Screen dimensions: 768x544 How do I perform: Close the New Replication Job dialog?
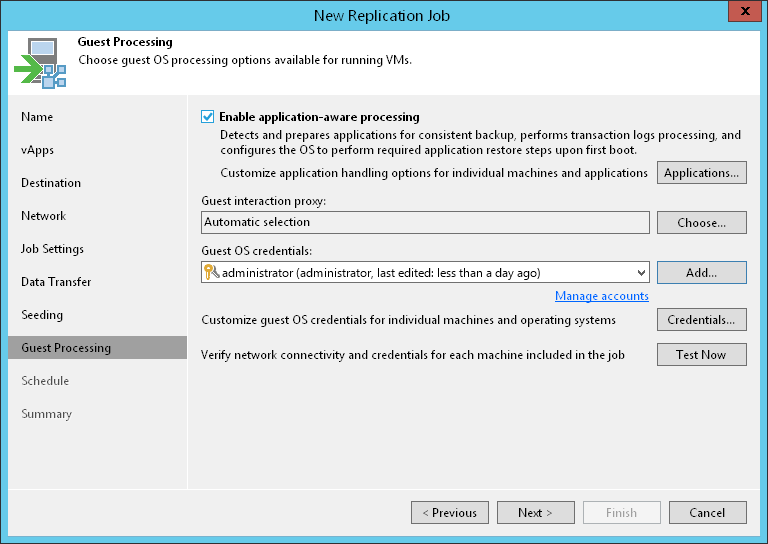click(741, 13)
